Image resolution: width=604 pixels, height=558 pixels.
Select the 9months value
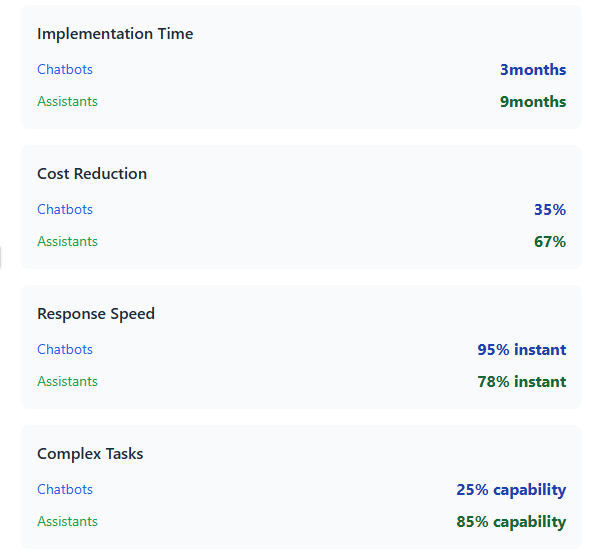coord(533,102)
